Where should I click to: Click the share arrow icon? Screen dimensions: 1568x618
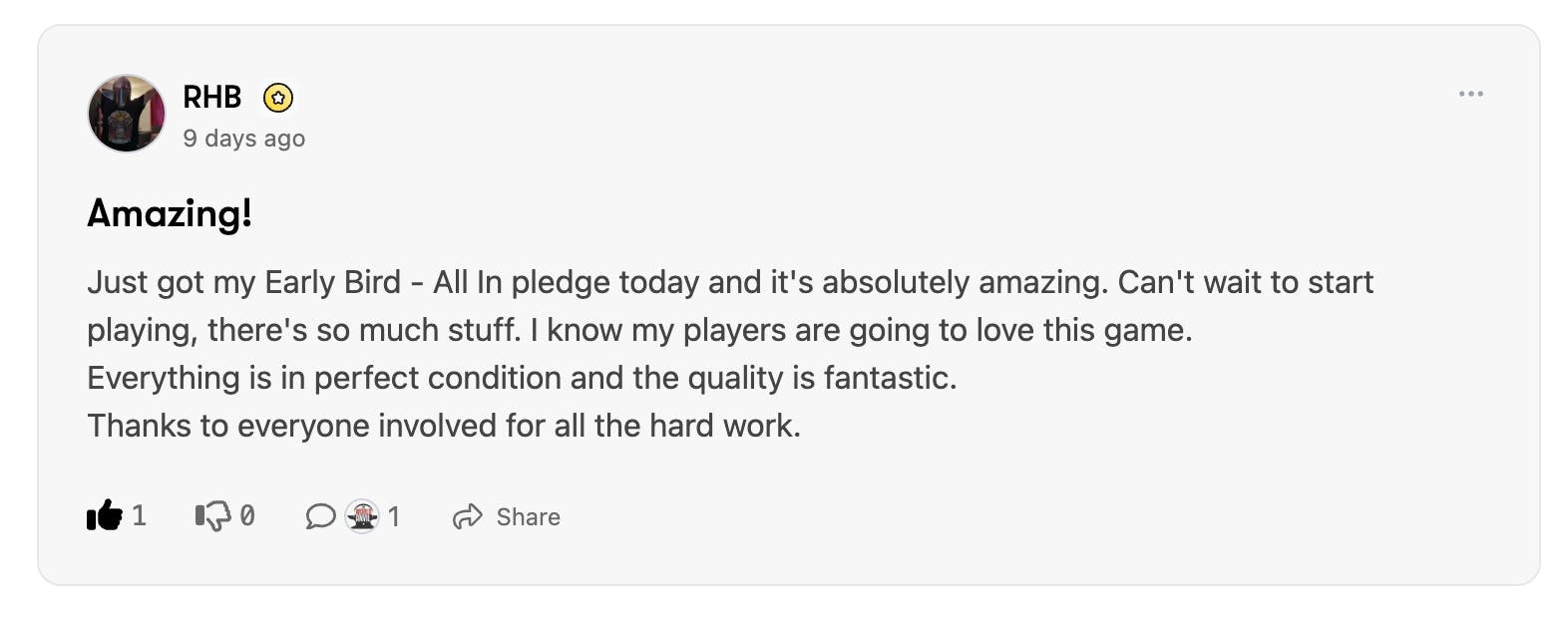coord(467,516)
